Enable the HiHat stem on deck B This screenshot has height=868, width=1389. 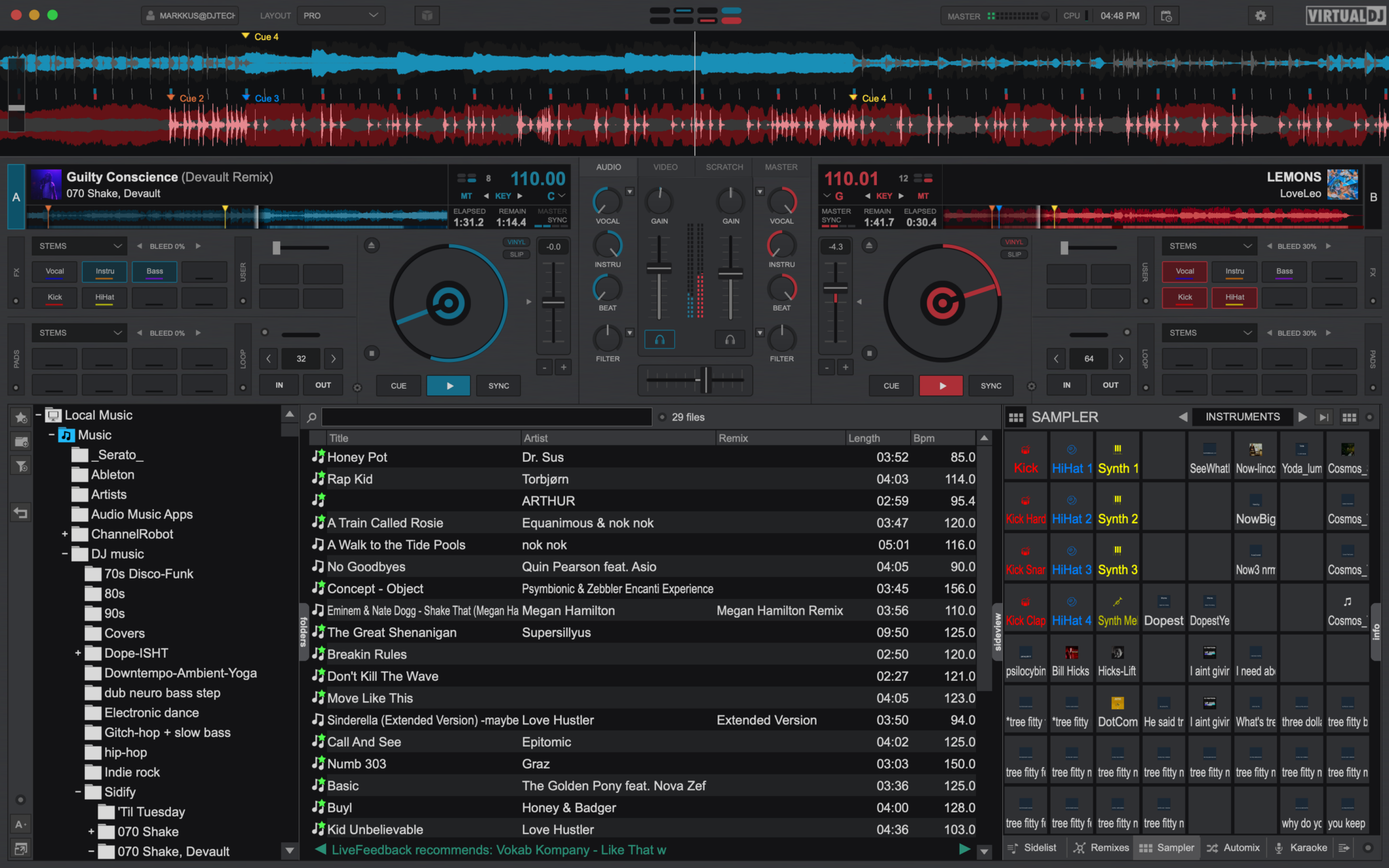1234,297
